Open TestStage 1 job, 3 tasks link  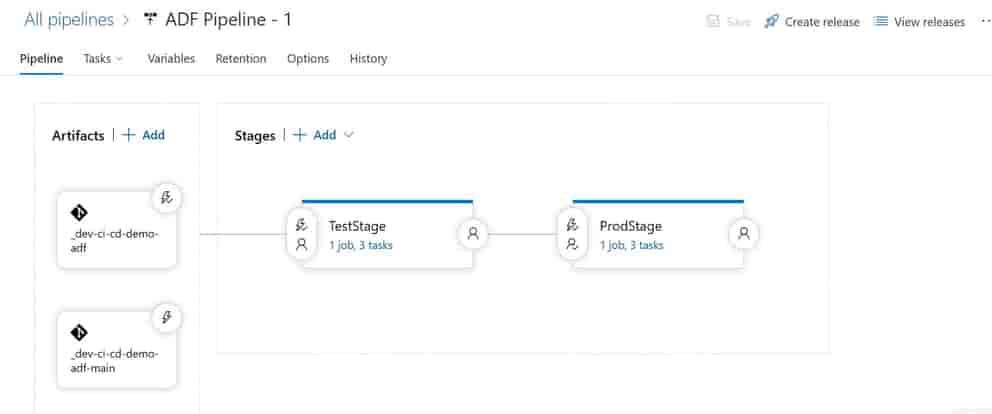click(x=360, y=245)
